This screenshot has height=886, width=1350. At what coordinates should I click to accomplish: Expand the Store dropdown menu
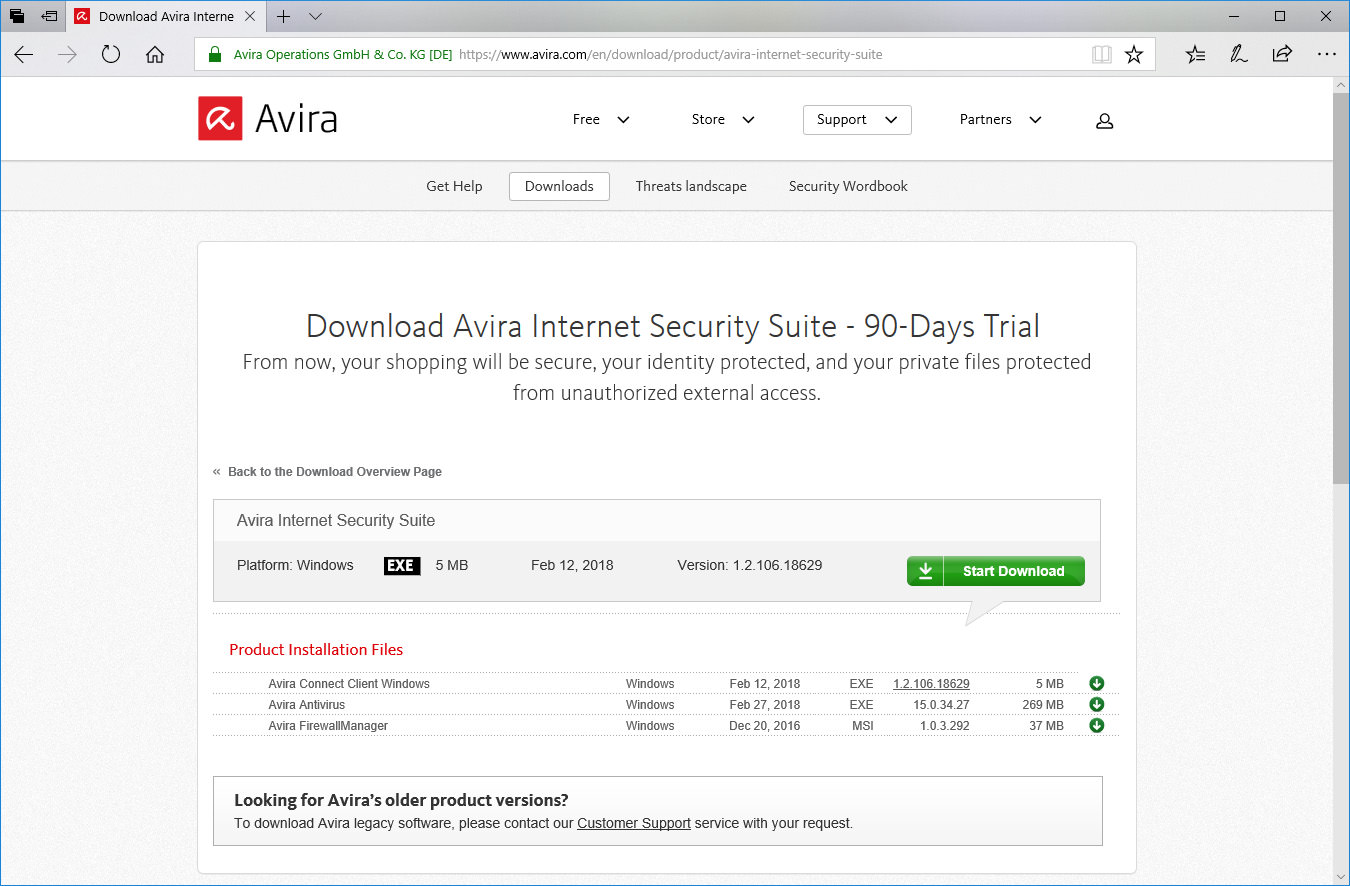(x=723, y=120)
